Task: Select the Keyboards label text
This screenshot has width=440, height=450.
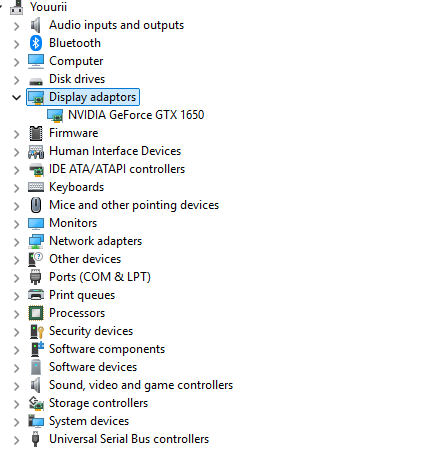Action: click(77, 187)
